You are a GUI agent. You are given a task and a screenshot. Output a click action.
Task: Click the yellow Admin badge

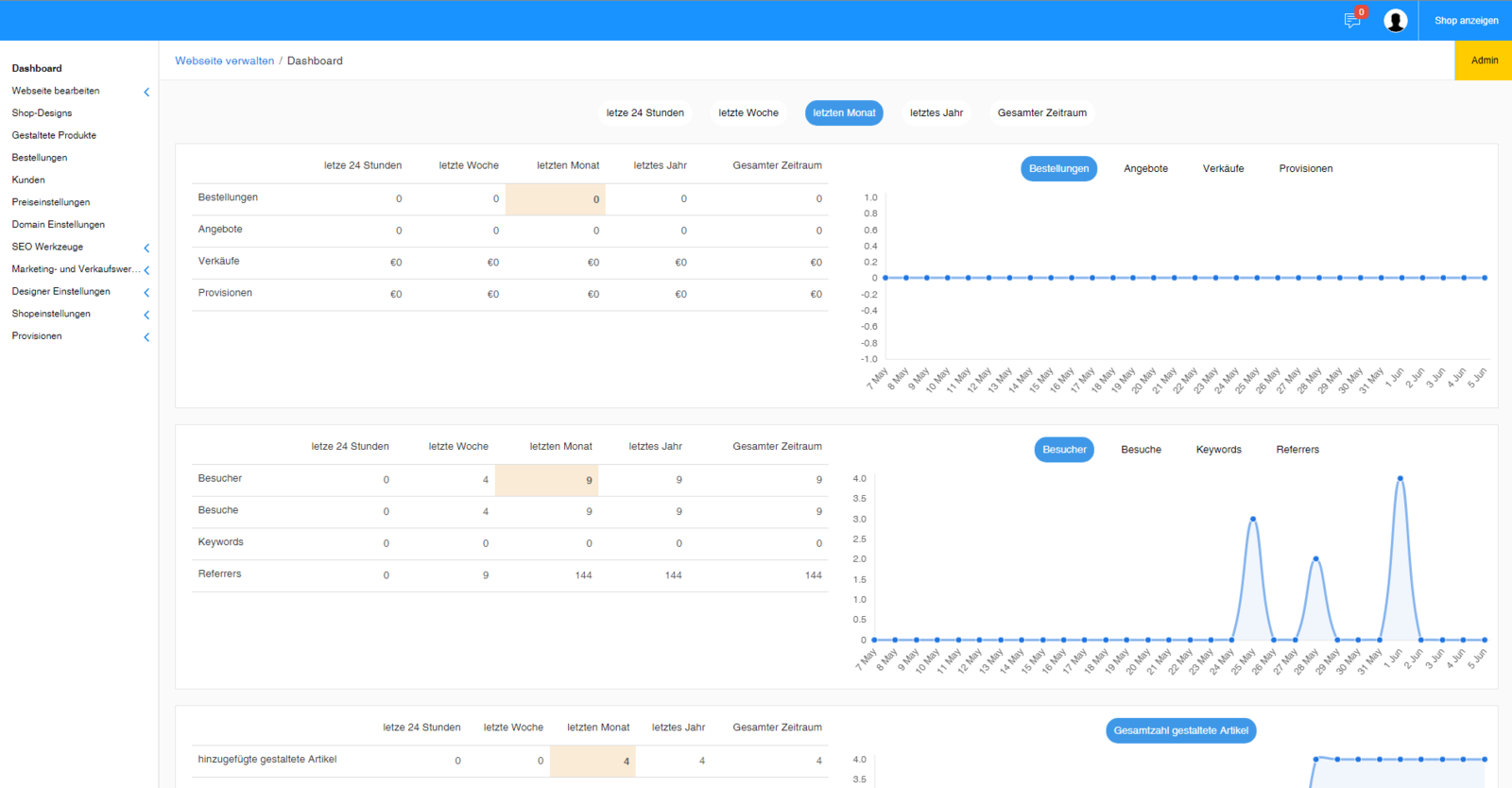coord(1484,60)
